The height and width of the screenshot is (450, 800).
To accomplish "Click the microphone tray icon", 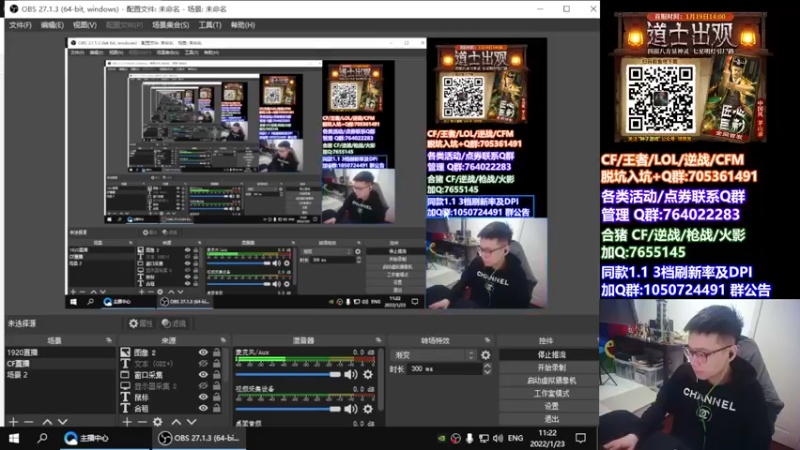I will click(x=469, y=438).
